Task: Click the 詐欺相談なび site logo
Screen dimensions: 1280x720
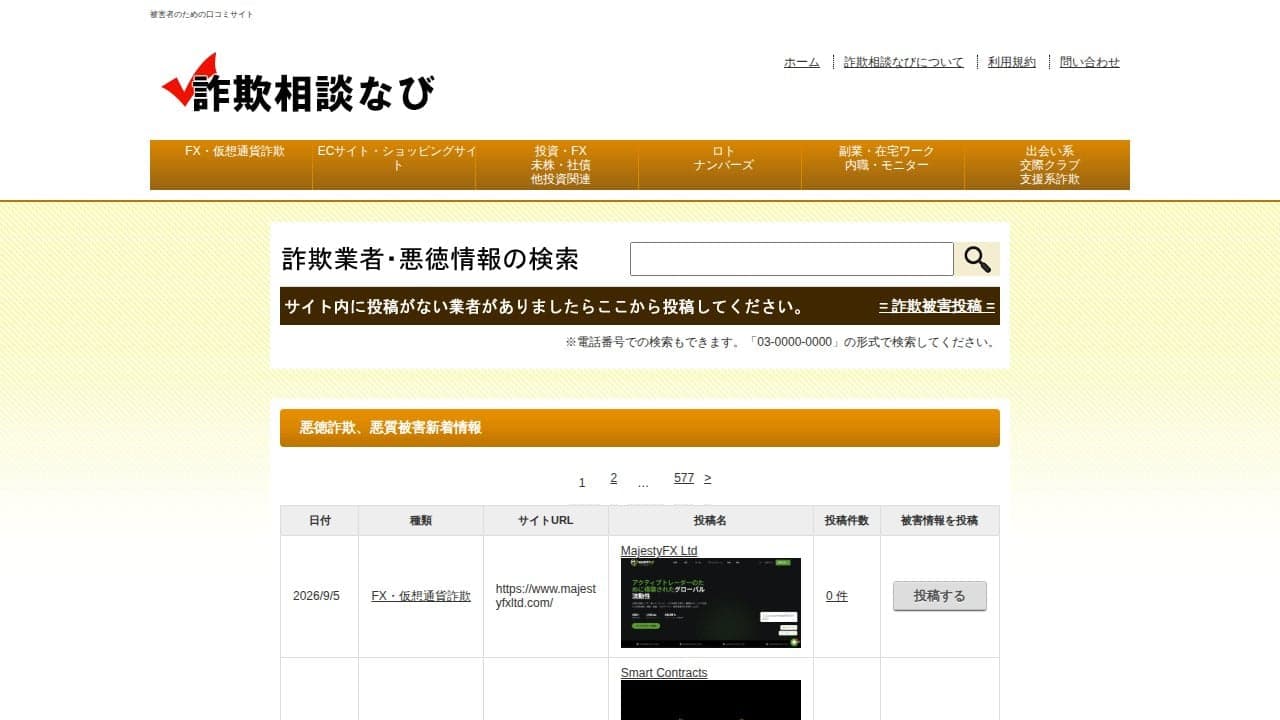Action: pos(298,84)
